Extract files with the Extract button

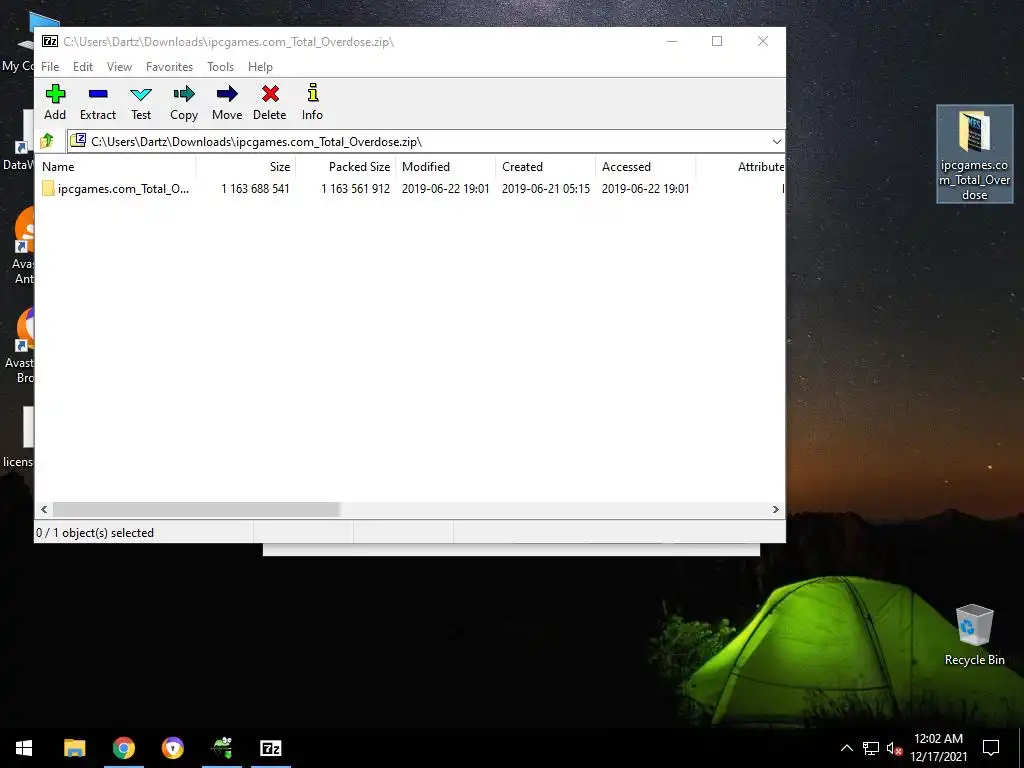pos(98,102)
